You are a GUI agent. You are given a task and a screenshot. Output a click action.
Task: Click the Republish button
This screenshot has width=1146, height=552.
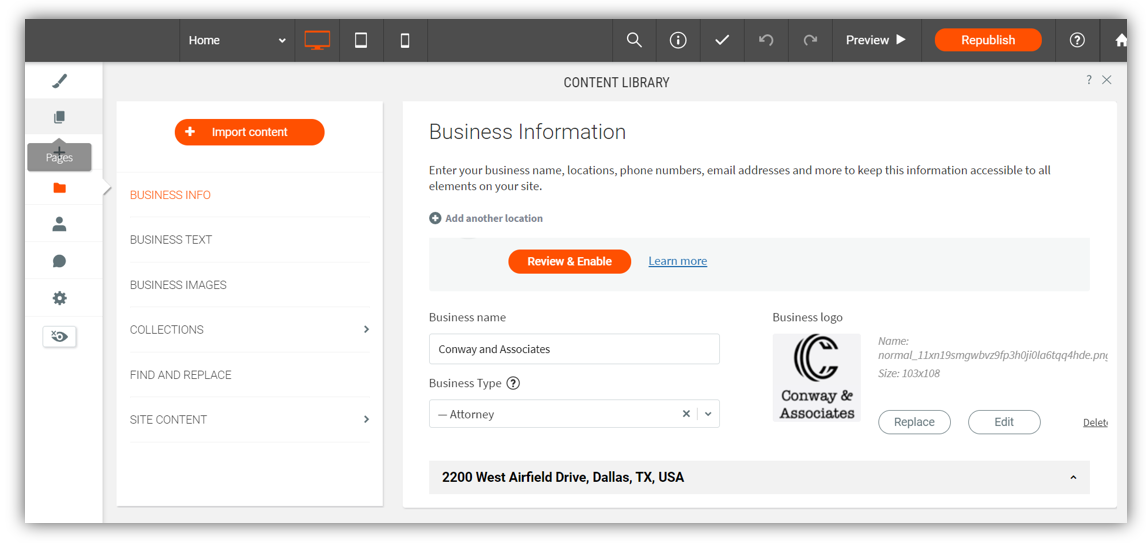pyautogui.click(x=987, y=40)
